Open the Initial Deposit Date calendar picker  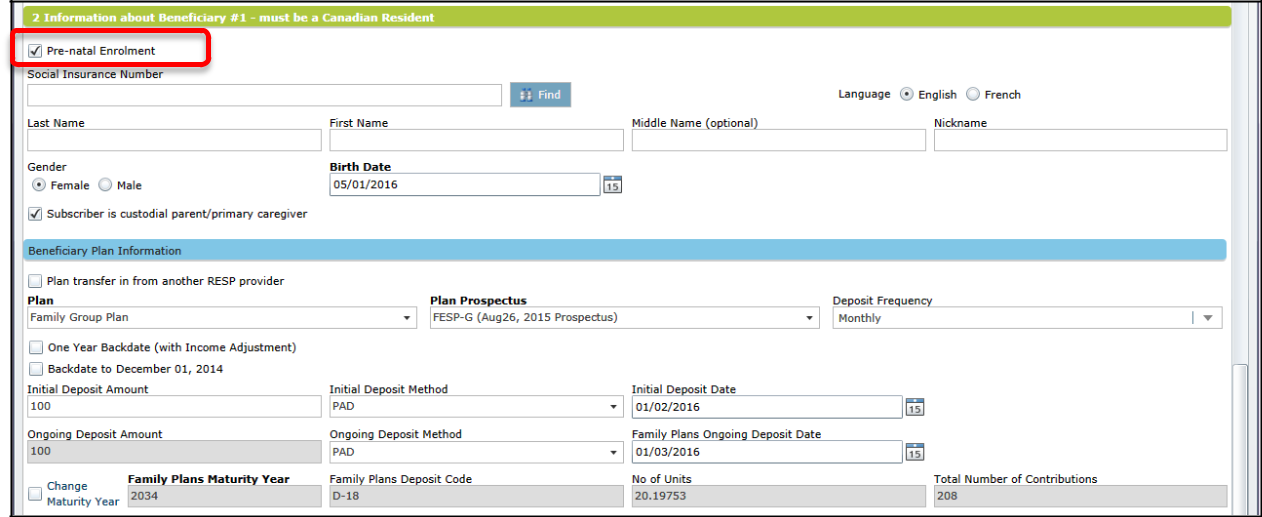(914, 407)
